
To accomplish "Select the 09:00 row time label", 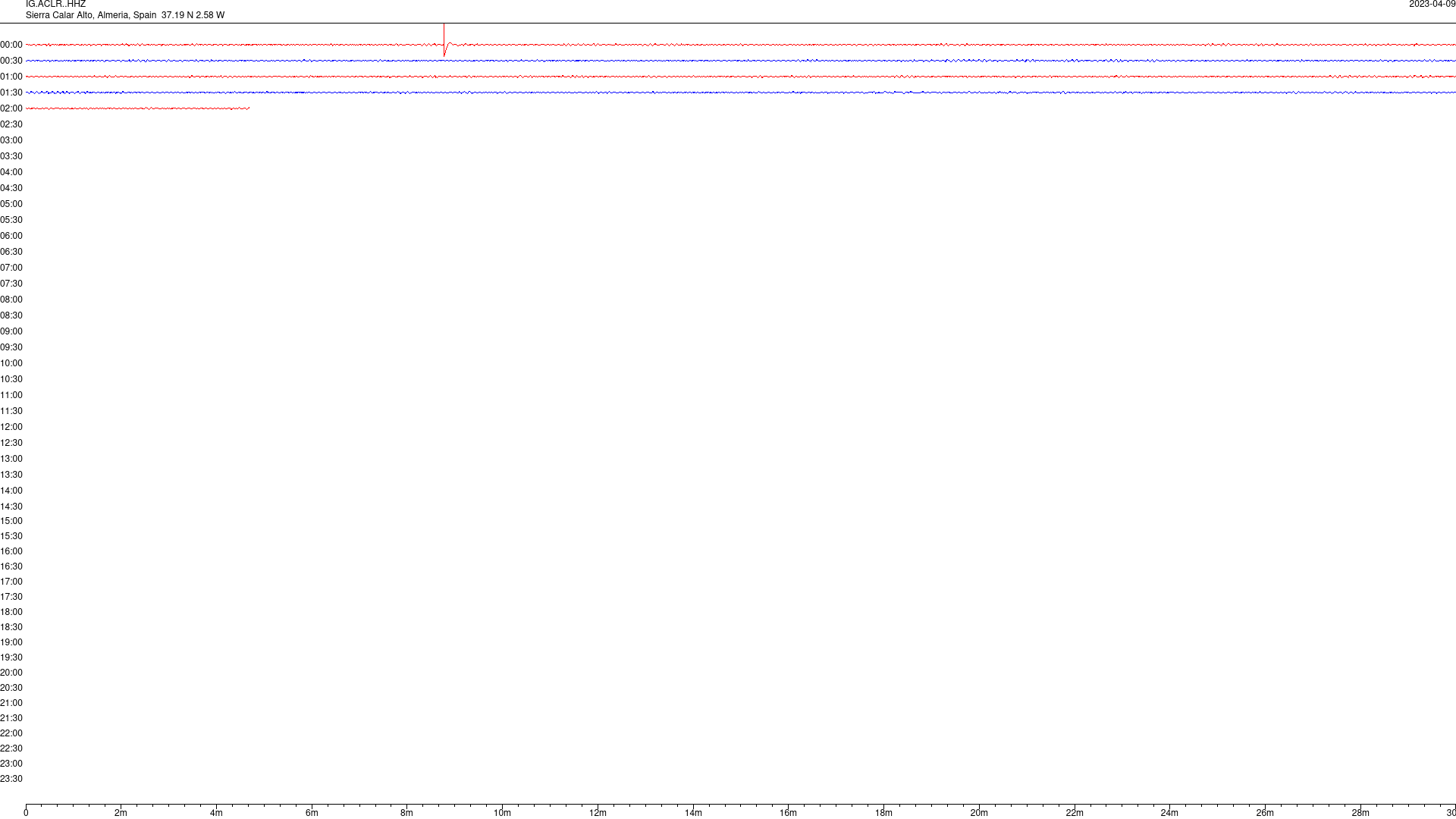I will pyautogui.click(x=11, y=331).
